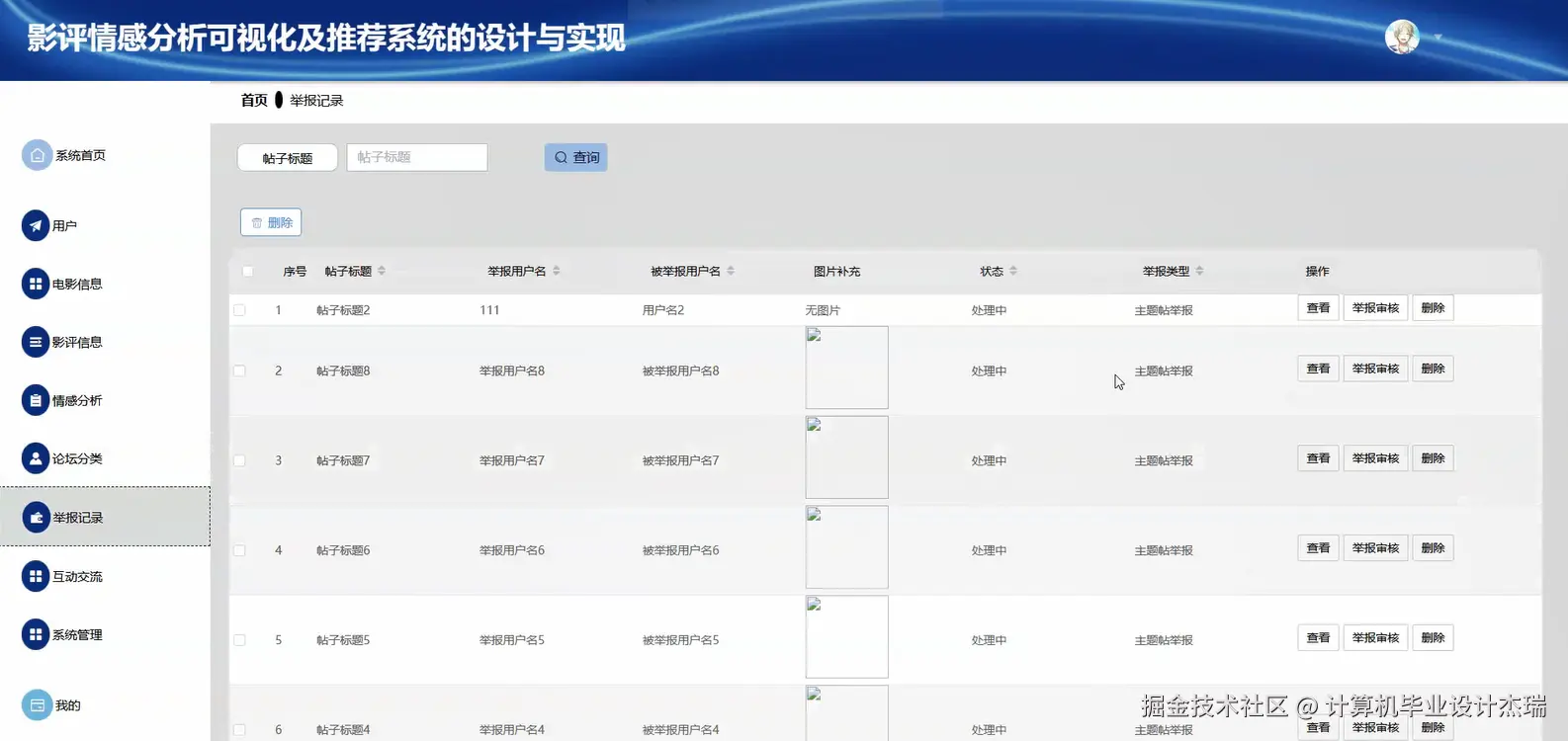This screenshot has width=1568, height=741.
Task: Sort by the 举报类型 column arrows
Action: tap(1199, 271)
